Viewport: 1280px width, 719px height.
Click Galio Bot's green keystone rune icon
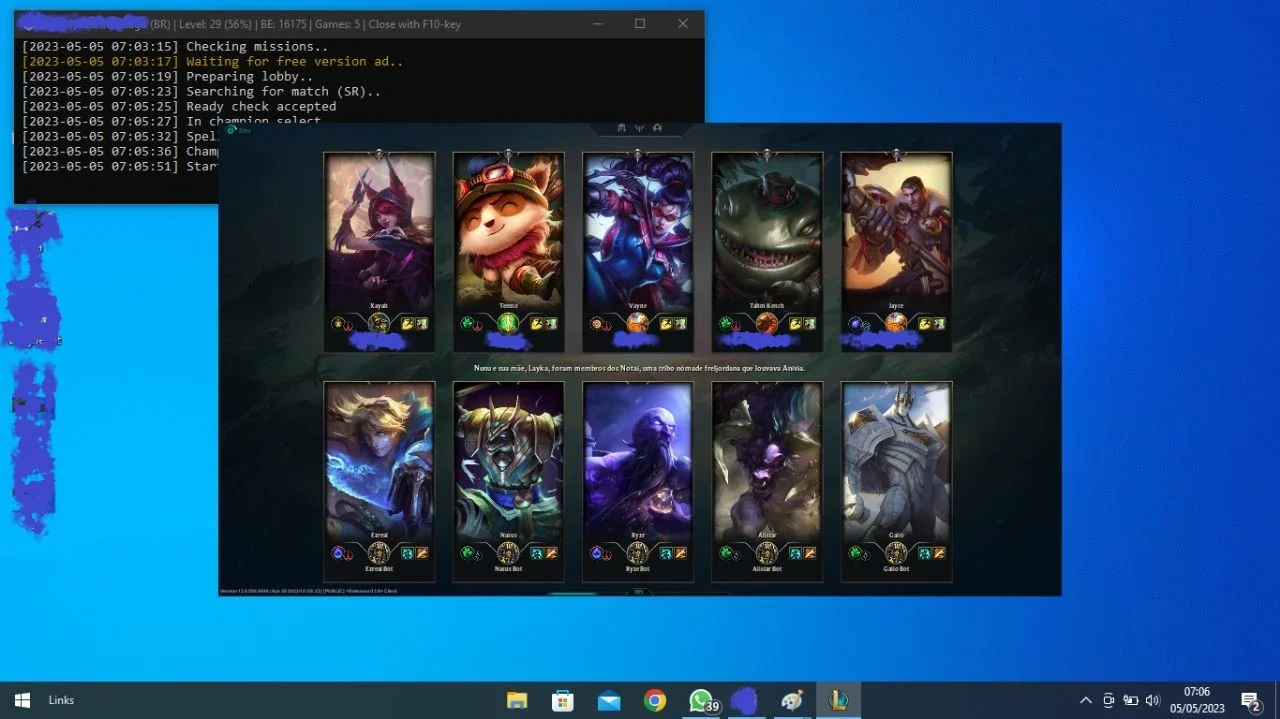point(855,552)
